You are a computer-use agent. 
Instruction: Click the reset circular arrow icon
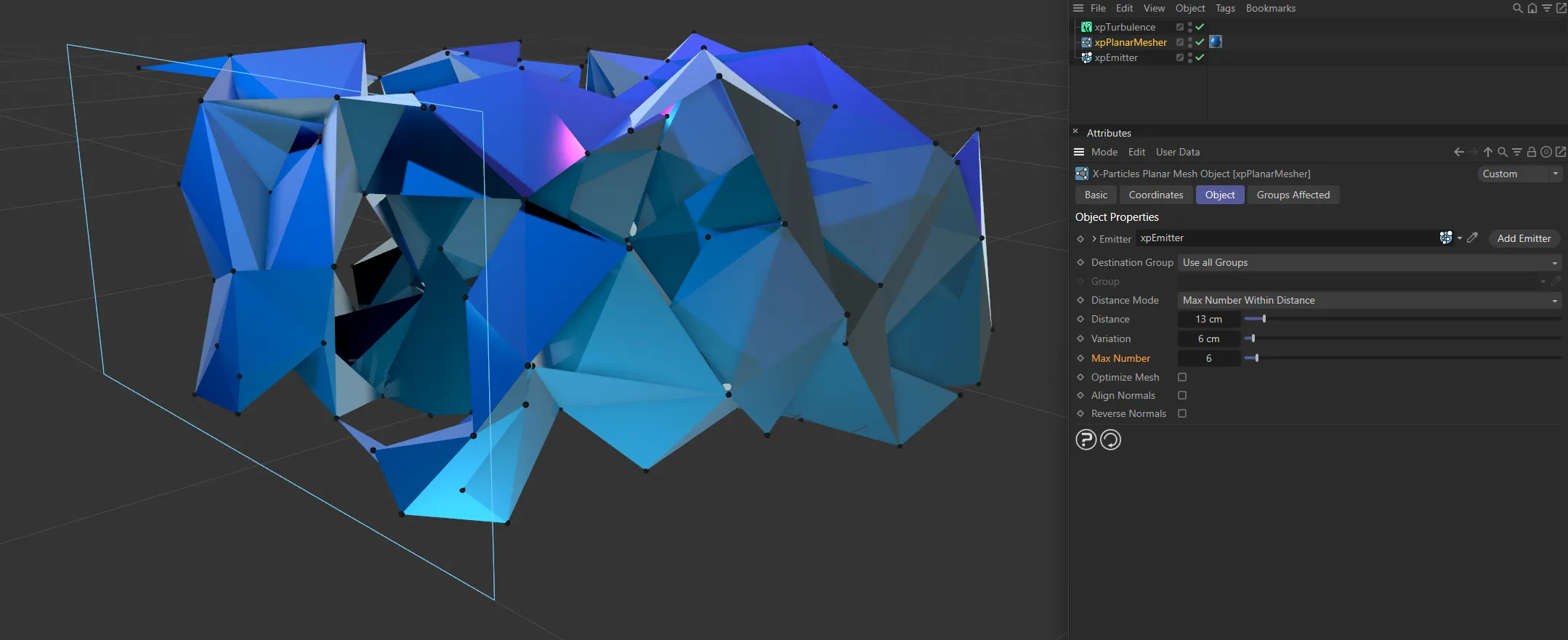click(1110, 440)
